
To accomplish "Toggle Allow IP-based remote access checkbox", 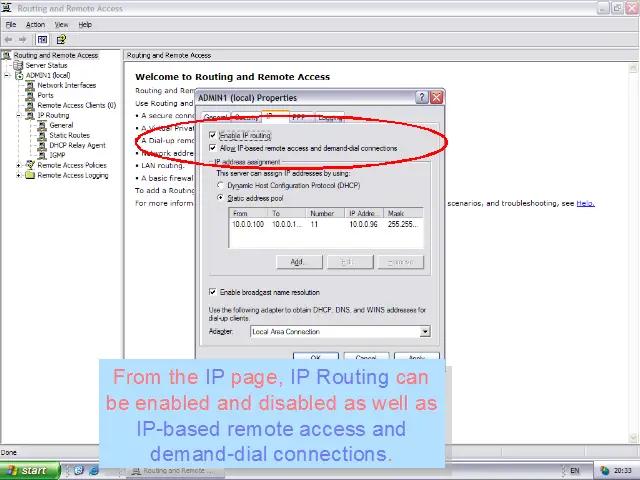I will [x=212, y=148].
